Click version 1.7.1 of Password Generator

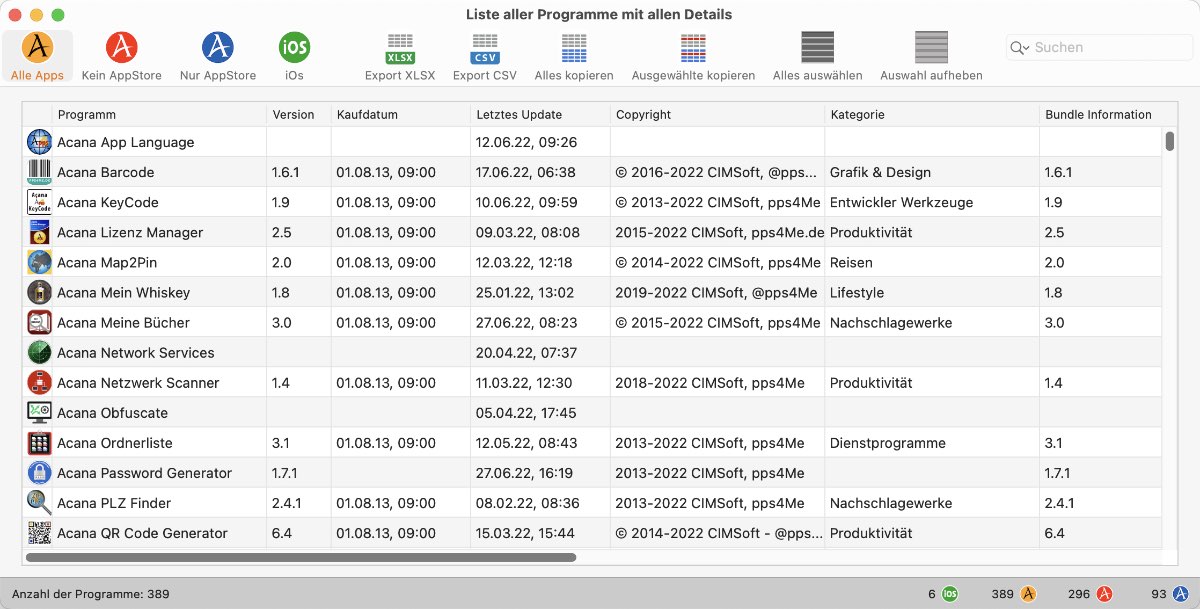[284, 473]
